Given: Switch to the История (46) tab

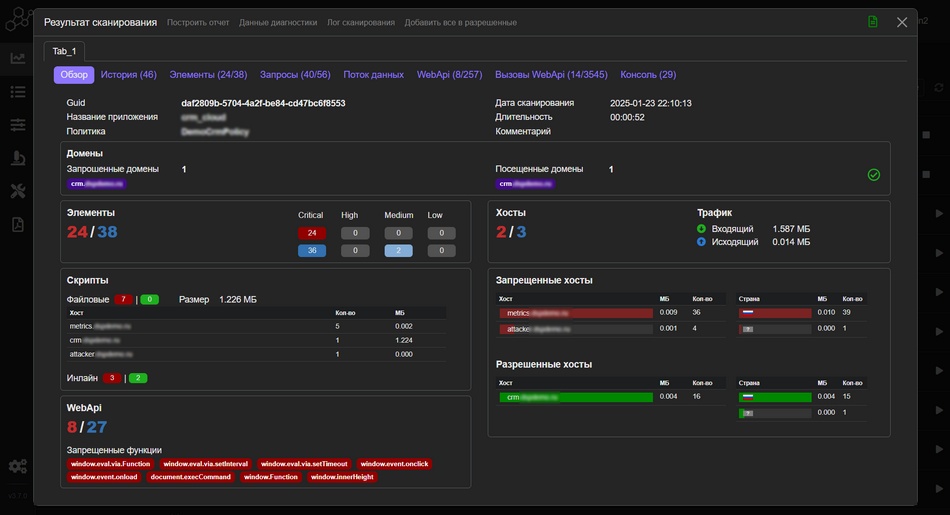Looking at the screenshot, I should point(128,75).
